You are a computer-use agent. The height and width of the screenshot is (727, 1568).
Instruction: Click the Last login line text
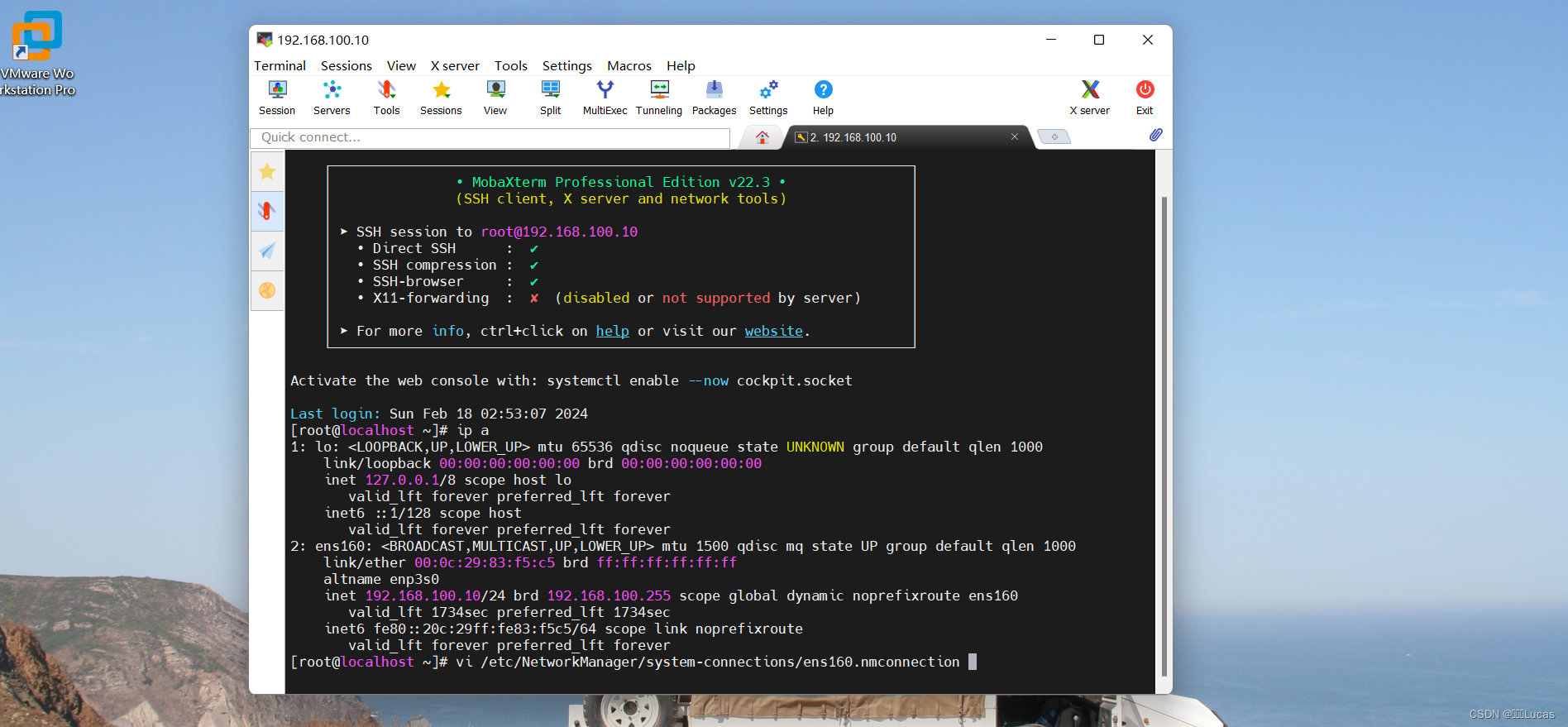point(439,414)
